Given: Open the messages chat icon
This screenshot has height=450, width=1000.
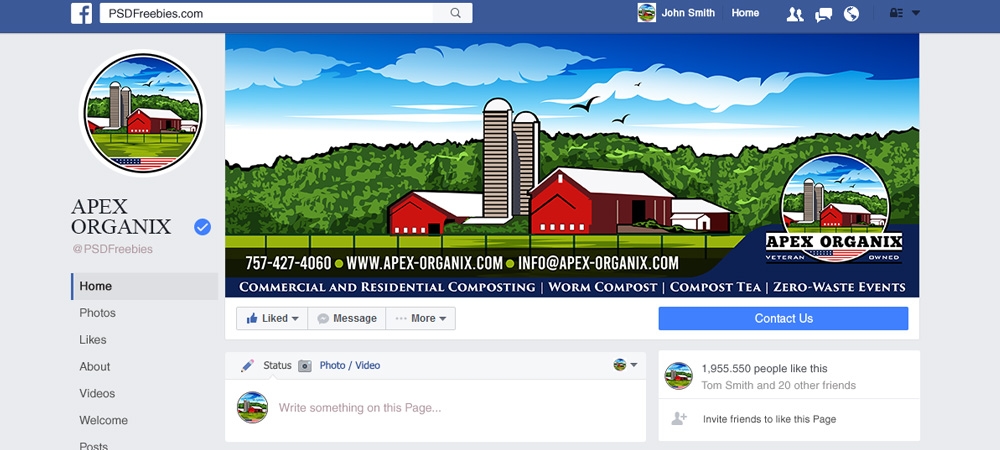Looking at the screenshot, I should click(x=823, y=14).
